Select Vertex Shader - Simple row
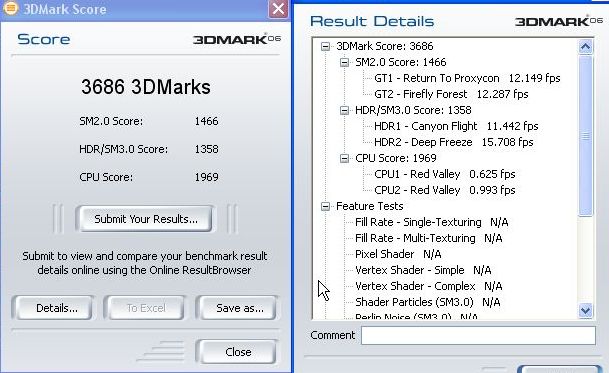 (x=423, y=270)
